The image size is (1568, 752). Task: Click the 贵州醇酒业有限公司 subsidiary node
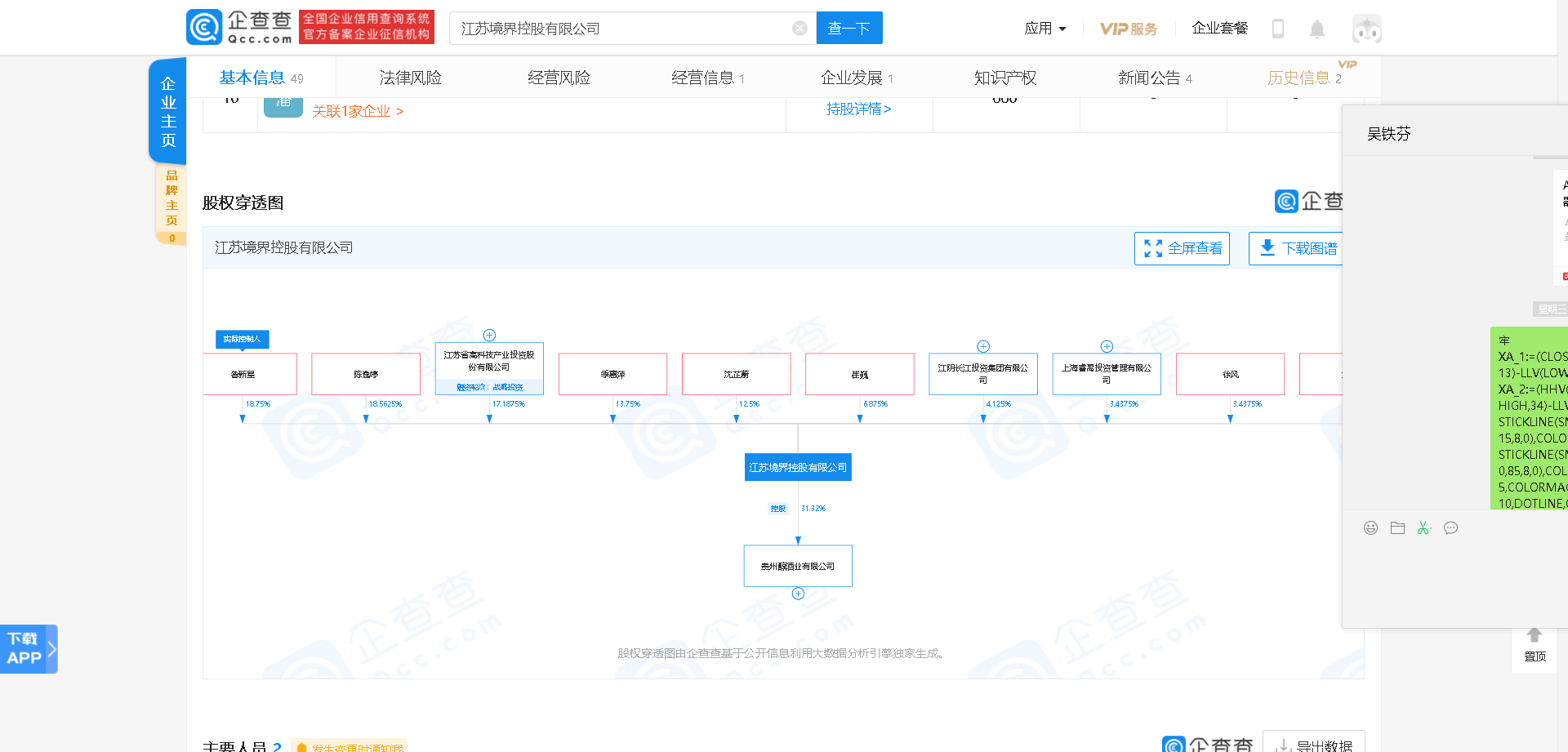(798, 566)
